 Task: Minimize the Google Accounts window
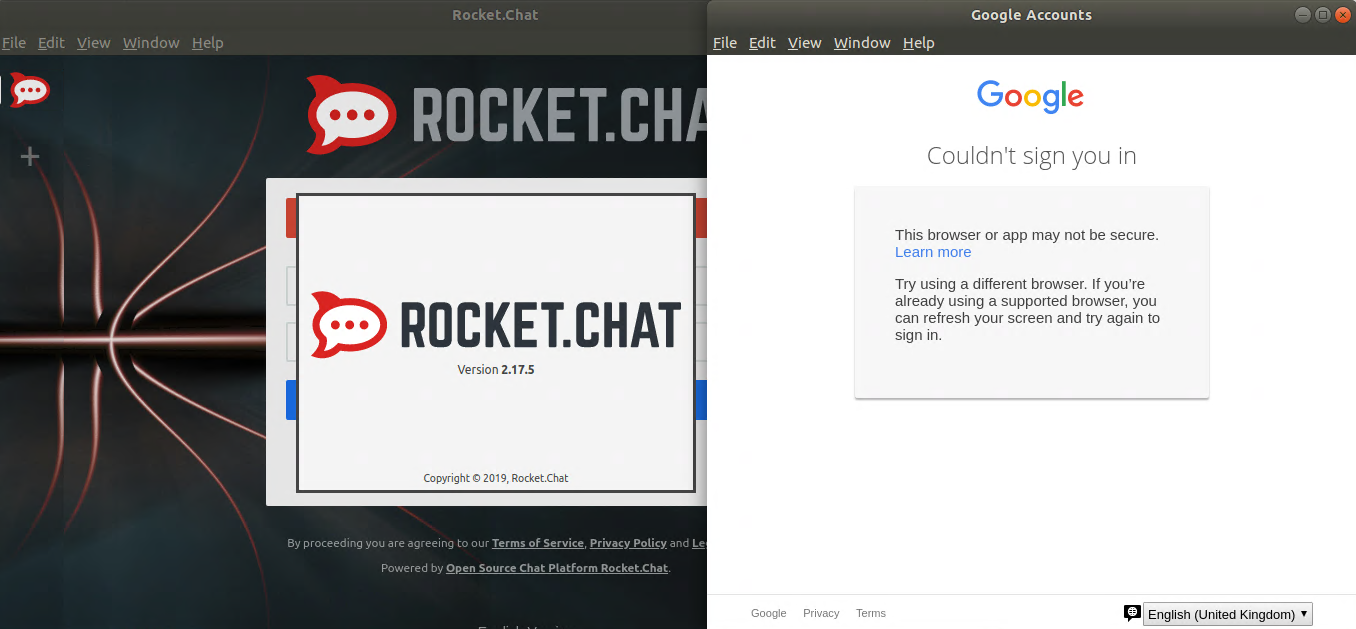click(x=1302, y=15)
